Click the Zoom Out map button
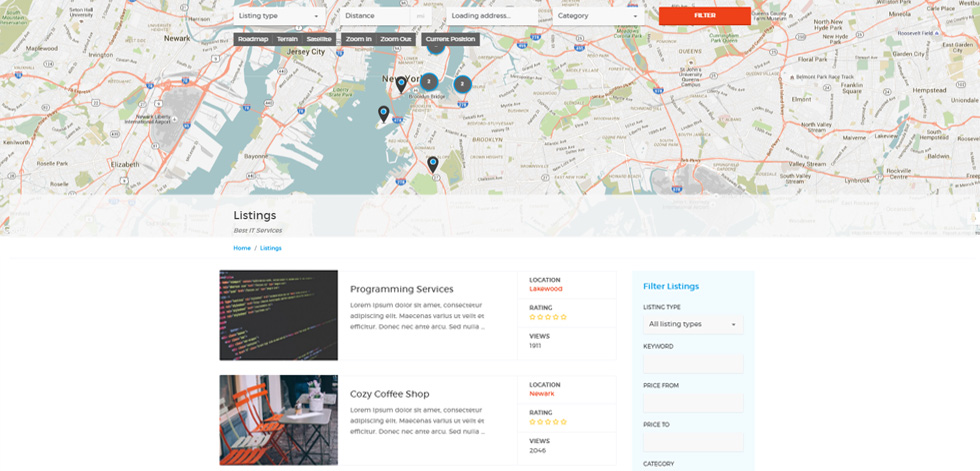 pyautogui.click(x=396, y=39)
